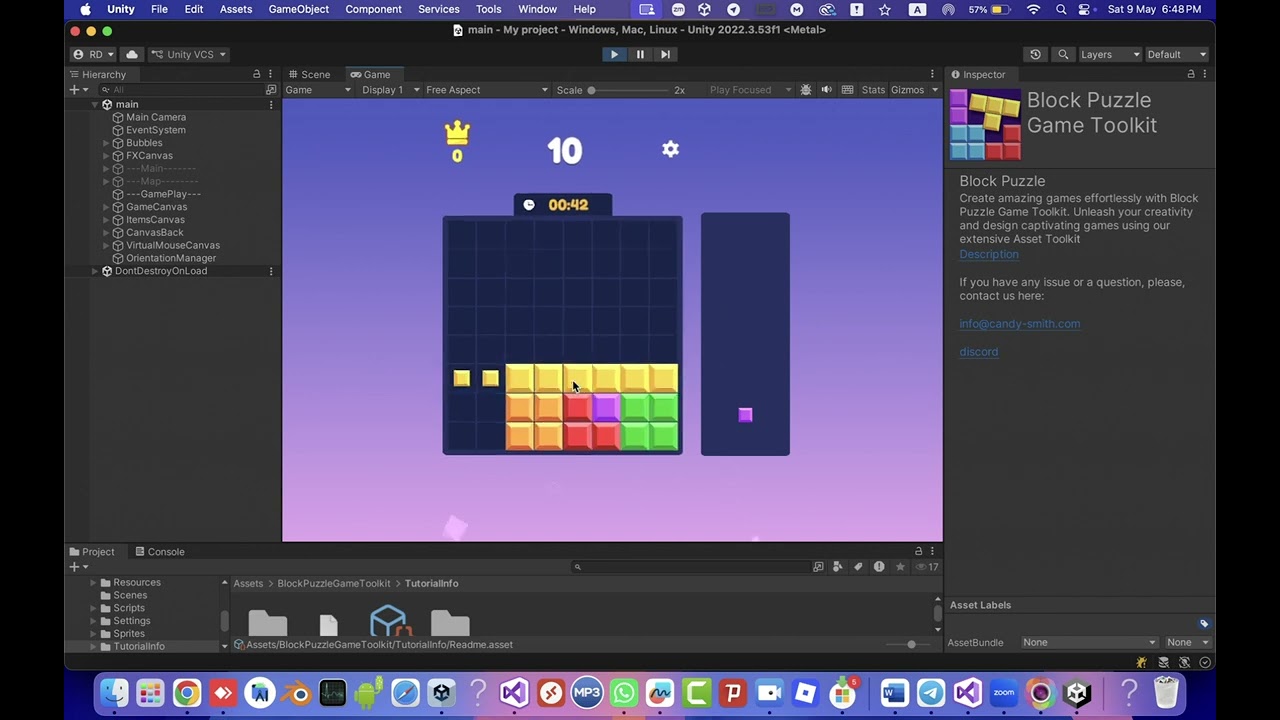
Task: Toggle Gizmos in the Game view
Action: 907,90
